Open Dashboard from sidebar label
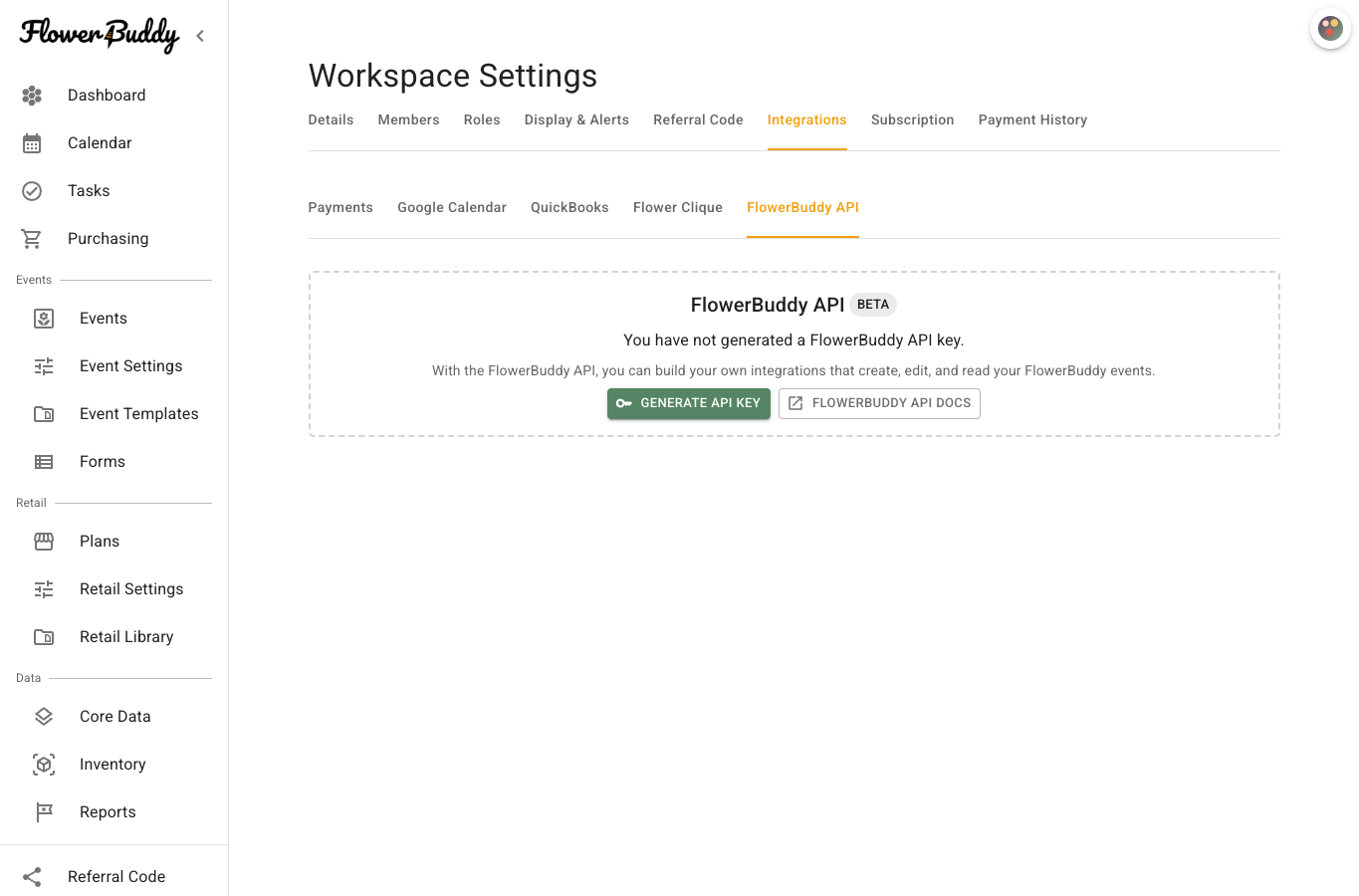Screen dimensions: 1359x896 click(x=107, y=96)
